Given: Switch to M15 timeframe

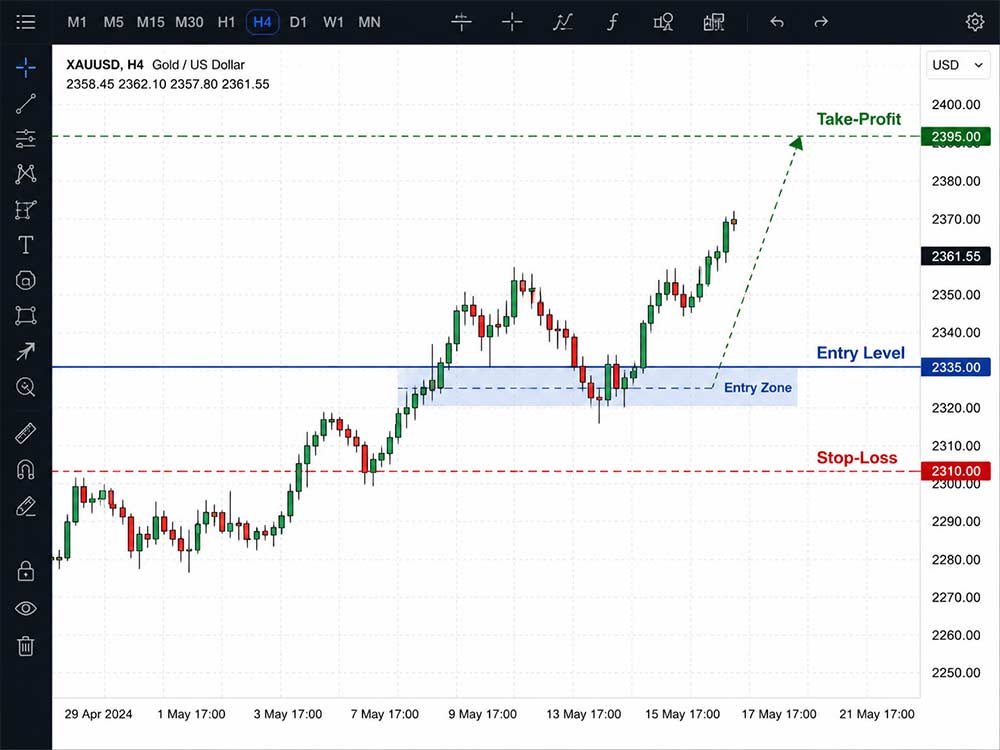Looking at the screenshot, I should click(151, 22).
